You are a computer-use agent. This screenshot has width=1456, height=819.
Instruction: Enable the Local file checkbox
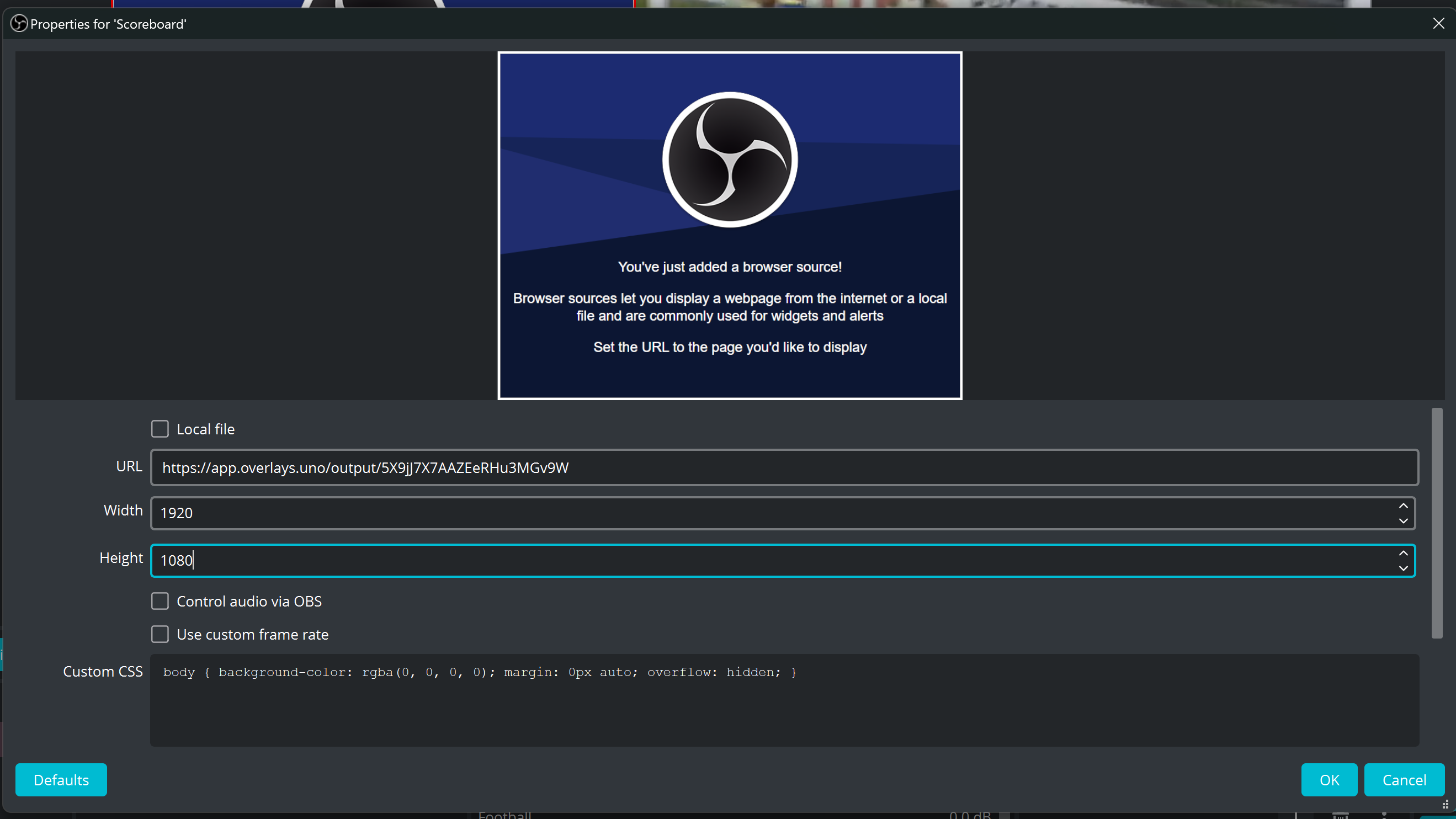pyautogui.click(x=160, y=429)
